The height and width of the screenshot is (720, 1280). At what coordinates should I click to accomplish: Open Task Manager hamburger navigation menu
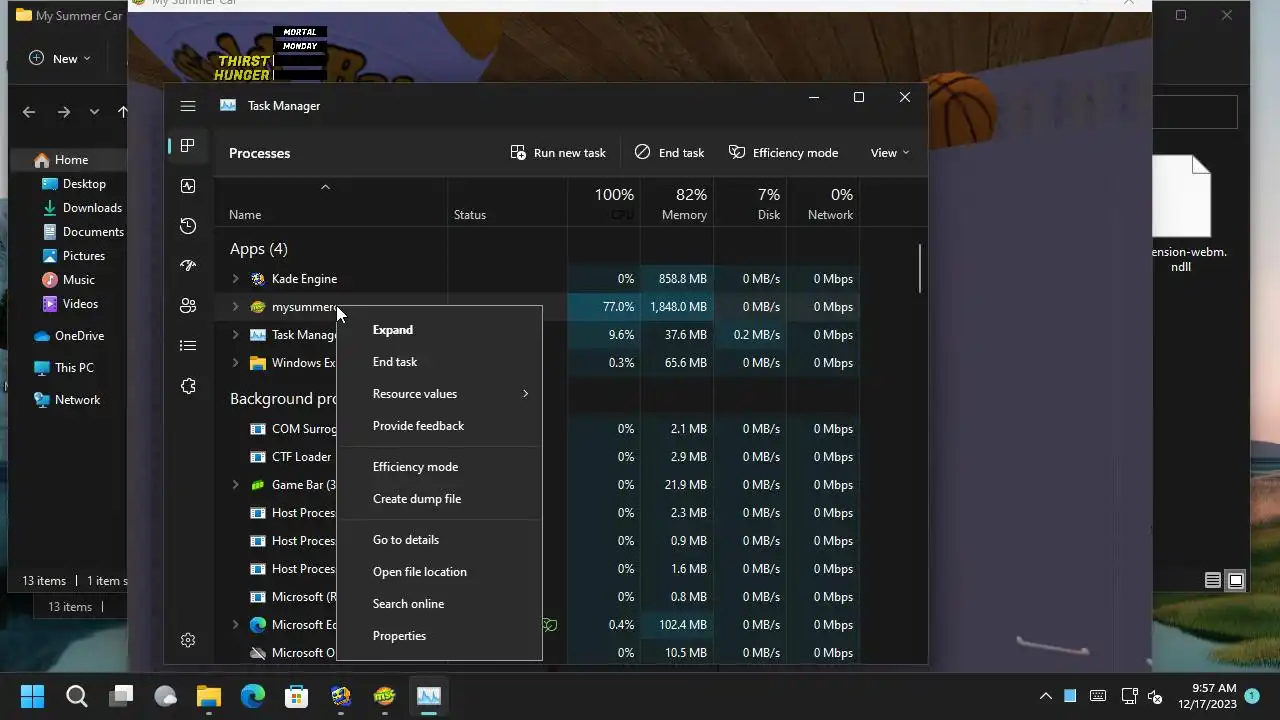click(x=188, y=106)
